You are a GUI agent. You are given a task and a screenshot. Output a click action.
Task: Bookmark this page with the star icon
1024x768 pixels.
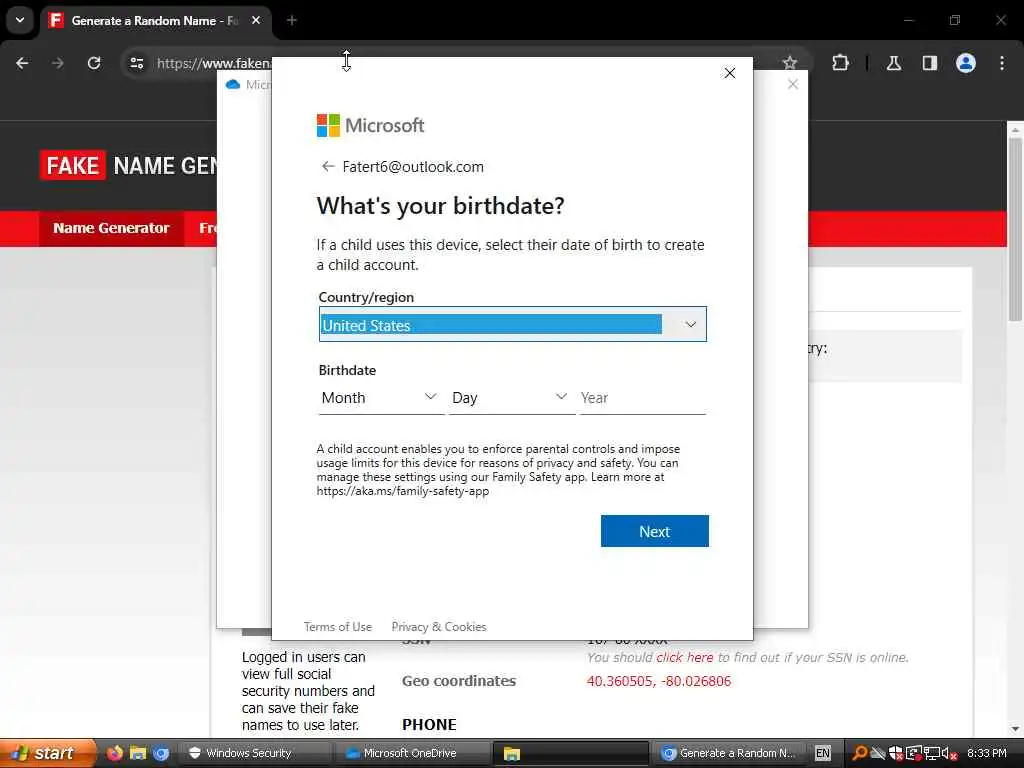pyautogui.click(x=790, y=63)
